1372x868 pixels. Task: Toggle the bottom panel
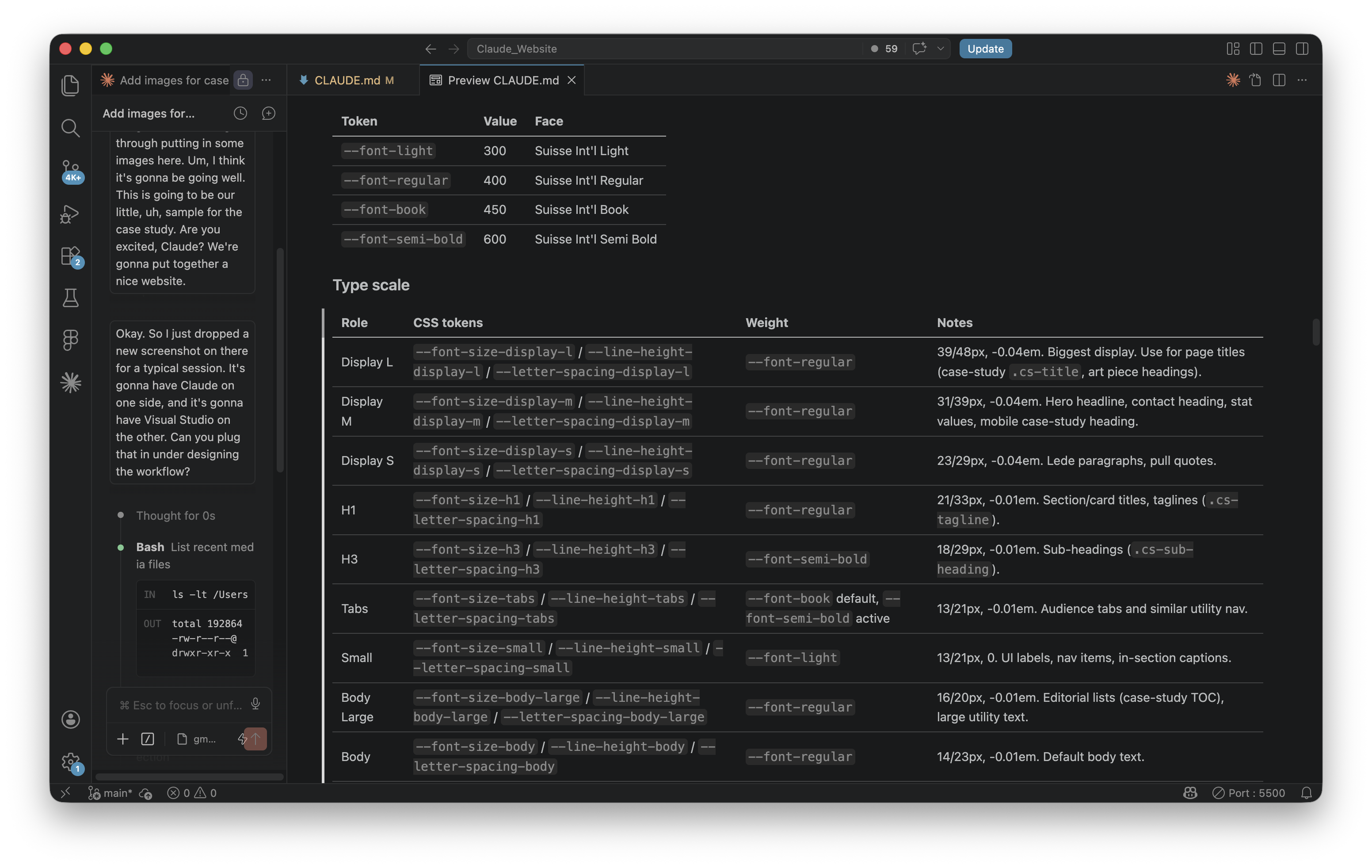1279,49
